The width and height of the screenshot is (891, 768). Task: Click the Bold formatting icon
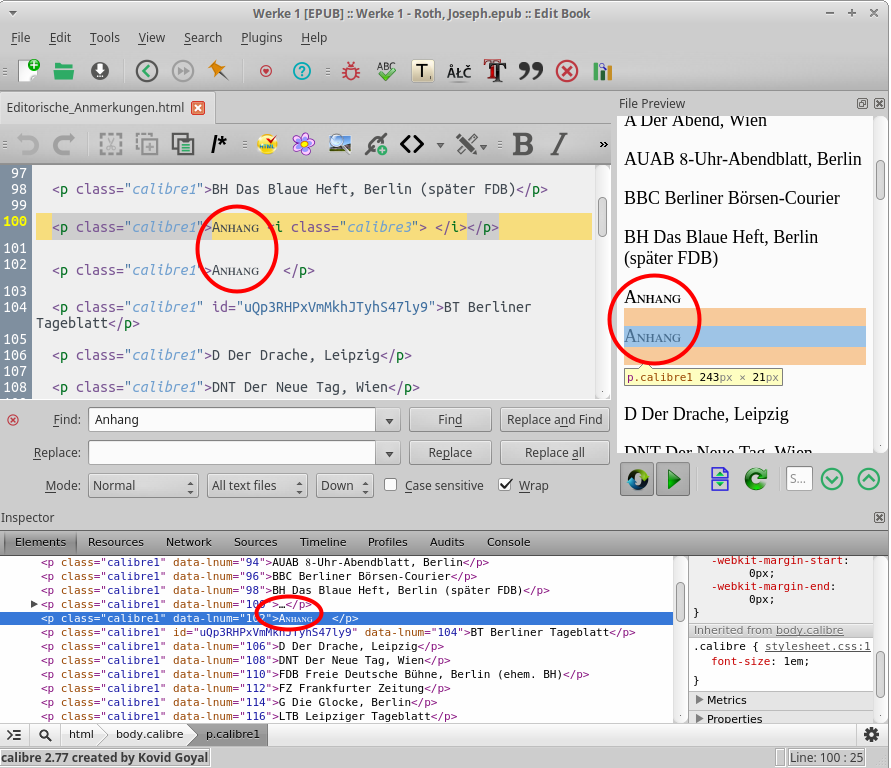coord(522,144)
